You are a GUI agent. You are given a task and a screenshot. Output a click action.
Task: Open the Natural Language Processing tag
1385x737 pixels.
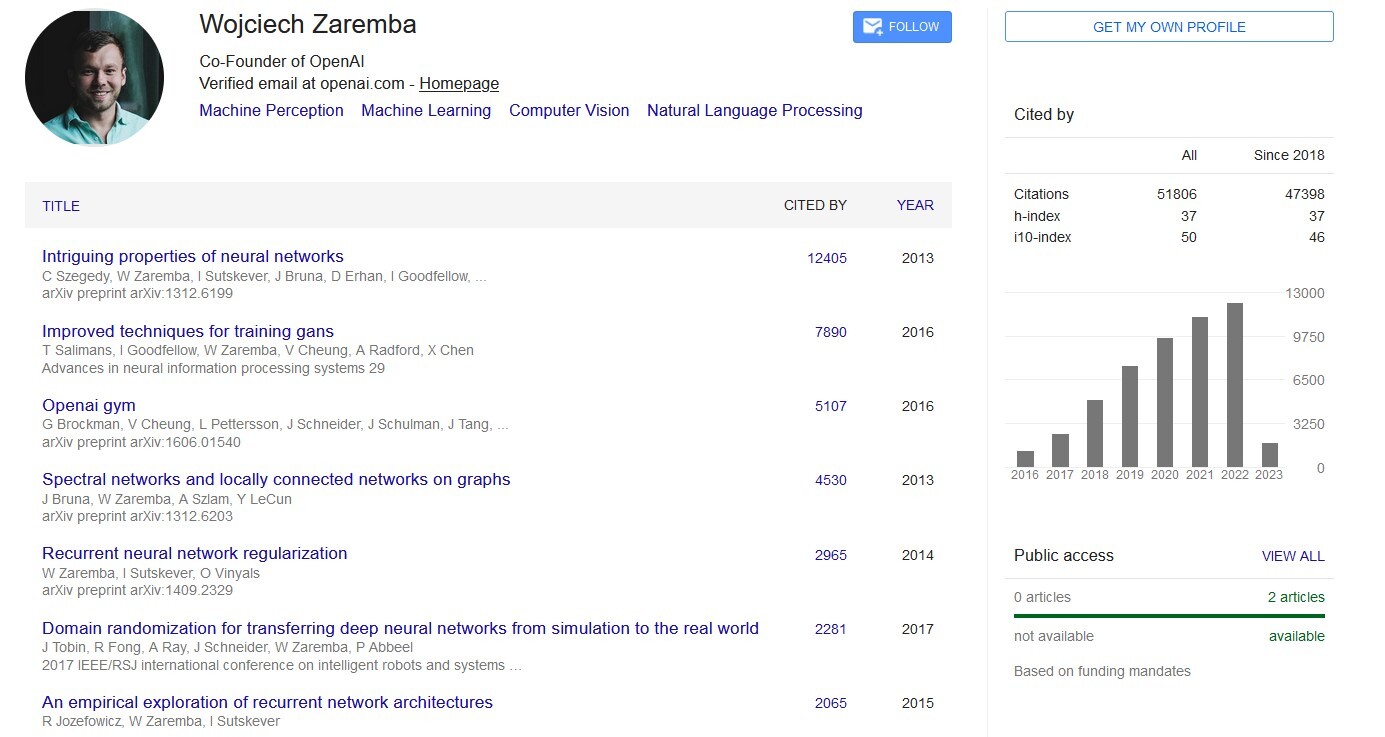(x=754, y=111)
